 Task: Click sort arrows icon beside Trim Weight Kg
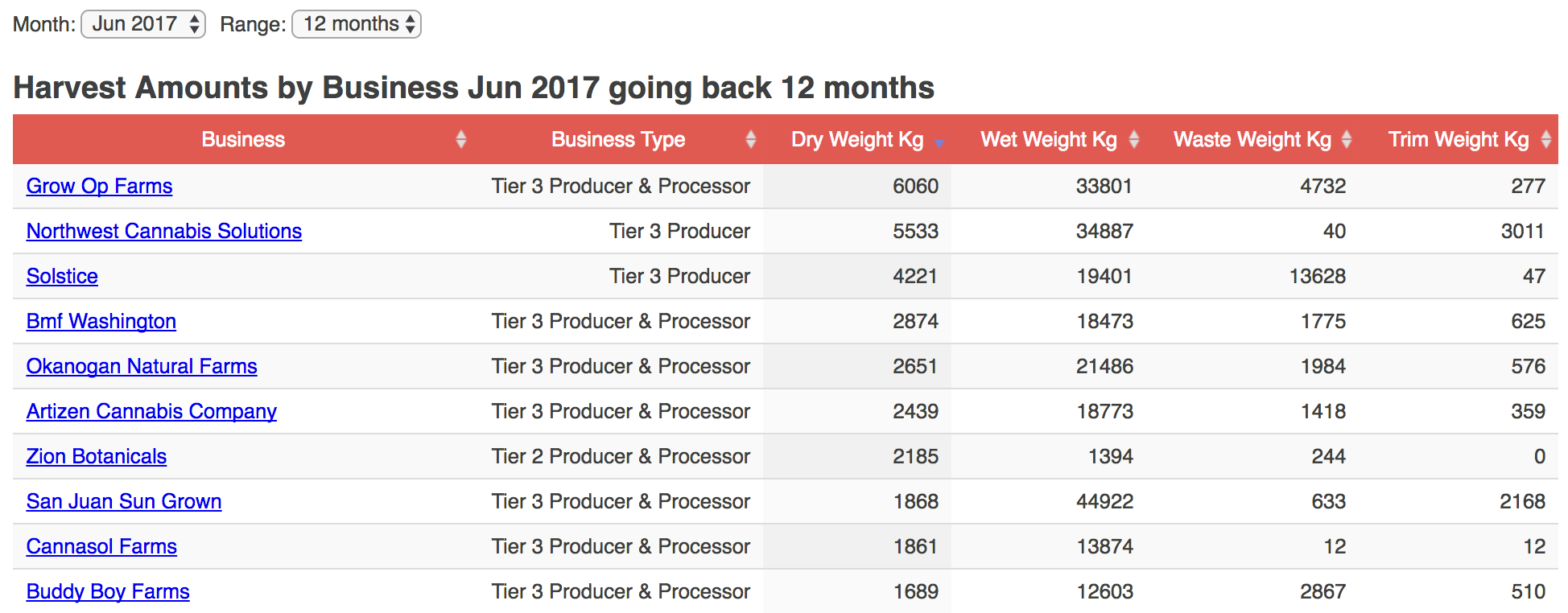(1545, 139)
